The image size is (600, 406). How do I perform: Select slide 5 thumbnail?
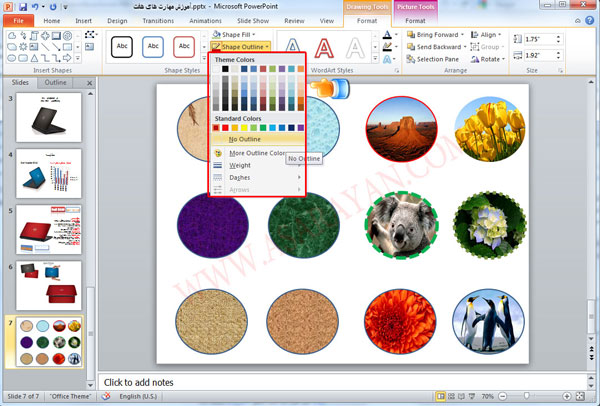tap(48, 229)
